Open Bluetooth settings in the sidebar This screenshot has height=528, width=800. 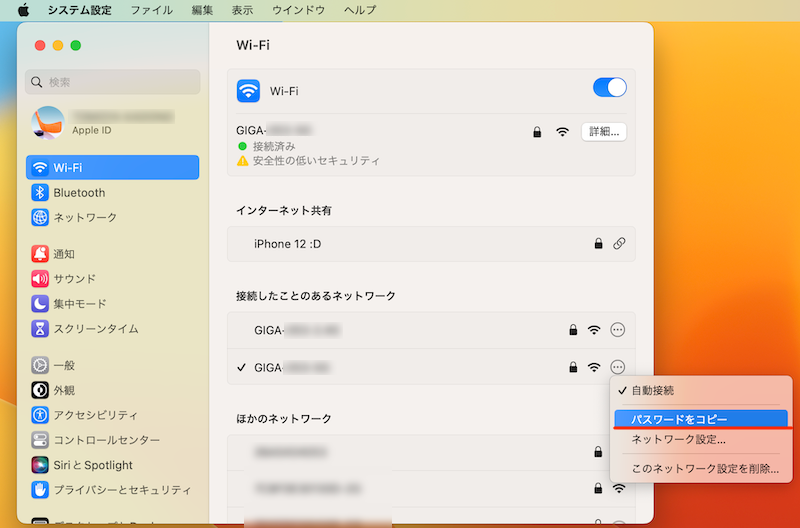[x=79, y=193]
